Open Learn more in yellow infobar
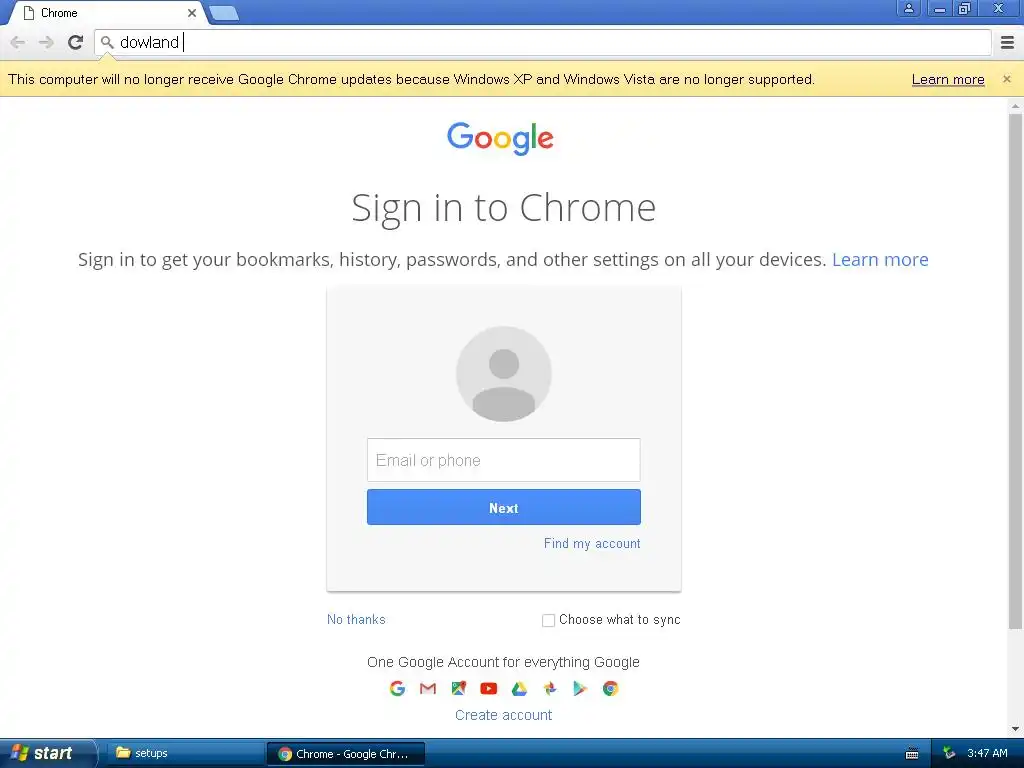Screen dimensions: 1024x768 click(948, 80)
